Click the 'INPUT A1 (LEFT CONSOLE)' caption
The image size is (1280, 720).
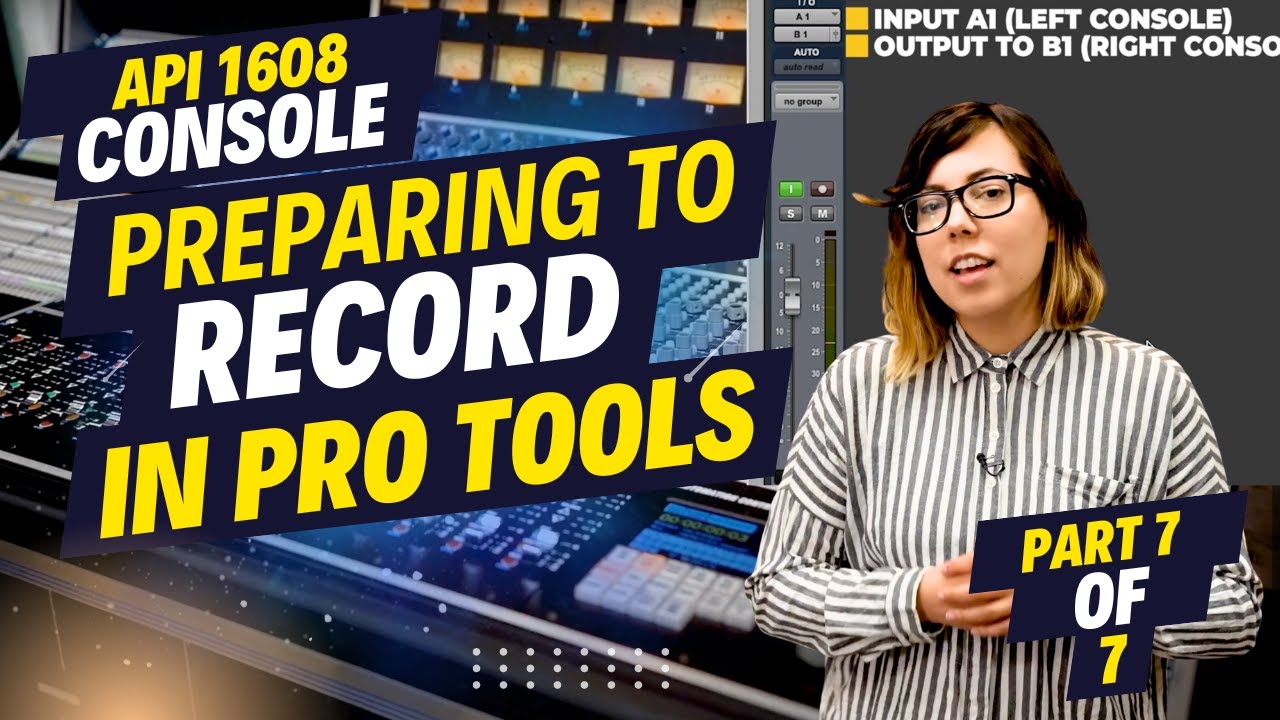pyautogui.click(x=1052, y=19)
